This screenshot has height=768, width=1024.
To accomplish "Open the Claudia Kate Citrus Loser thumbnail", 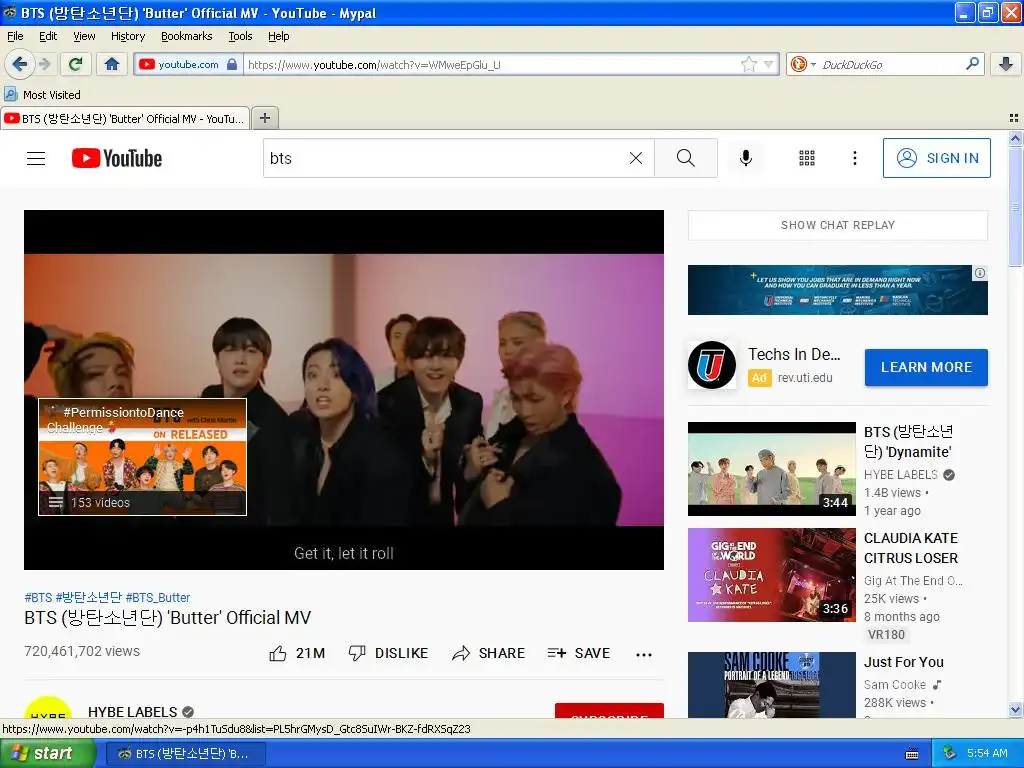I will 771,575.
